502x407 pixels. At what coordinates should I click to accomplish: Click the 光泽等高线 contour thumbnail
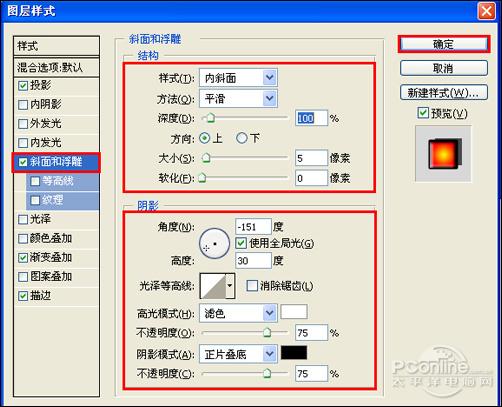pos(213,286)
